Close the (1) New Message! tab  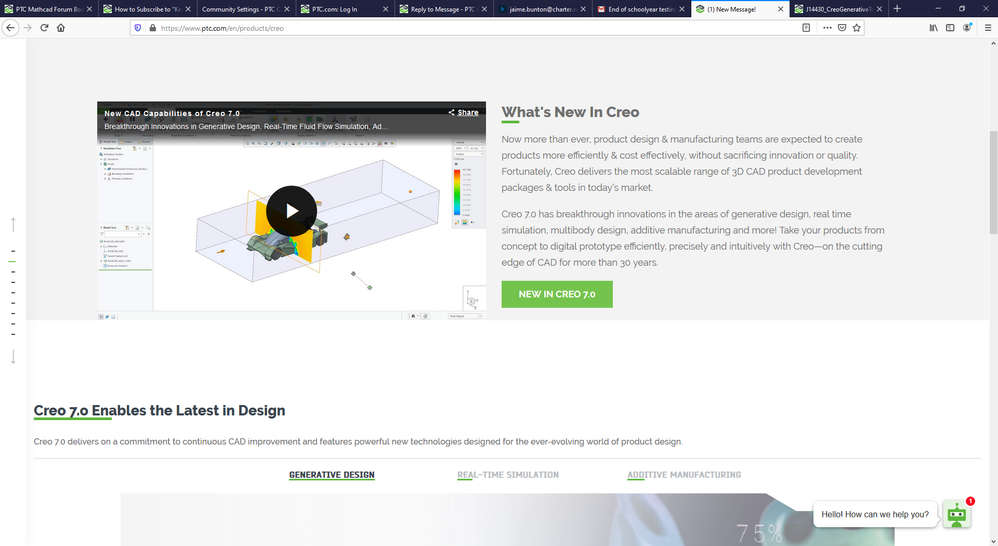click(780, 9)
